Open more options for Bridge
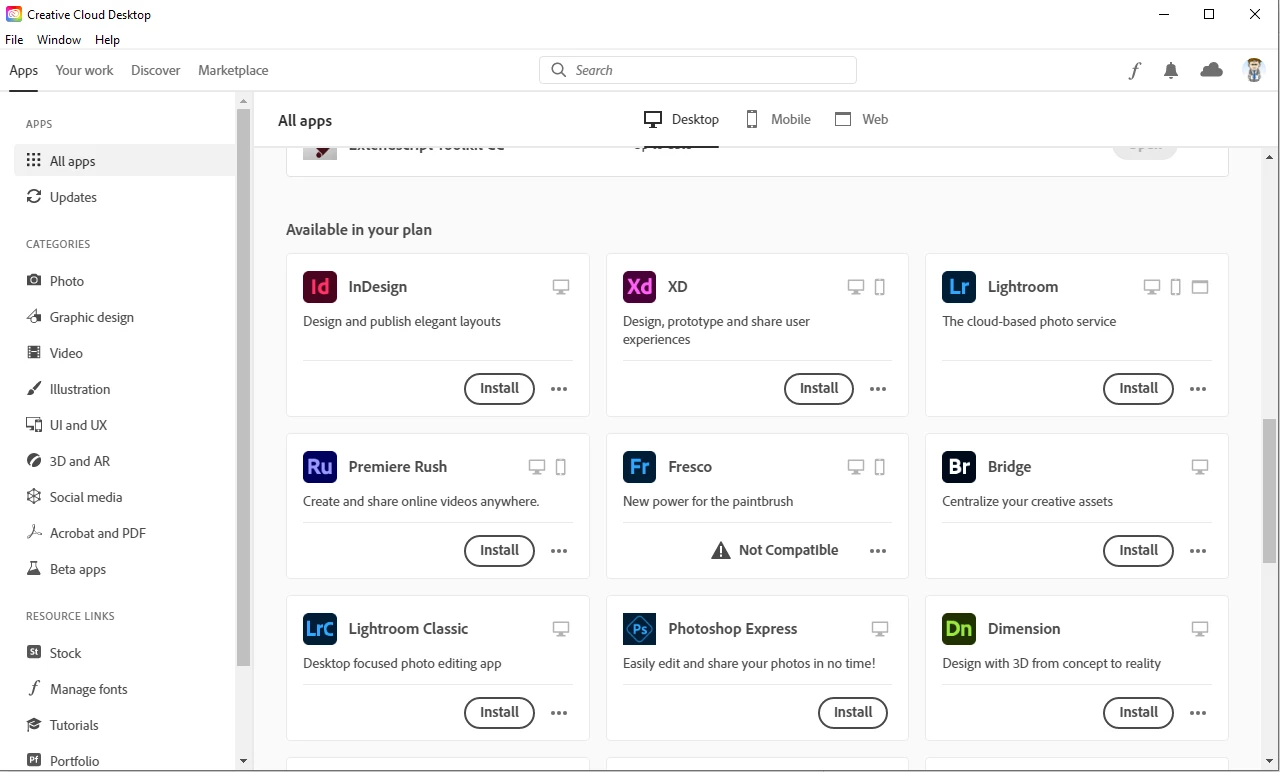The image size is (1280, 772). tap(1198, 551)
